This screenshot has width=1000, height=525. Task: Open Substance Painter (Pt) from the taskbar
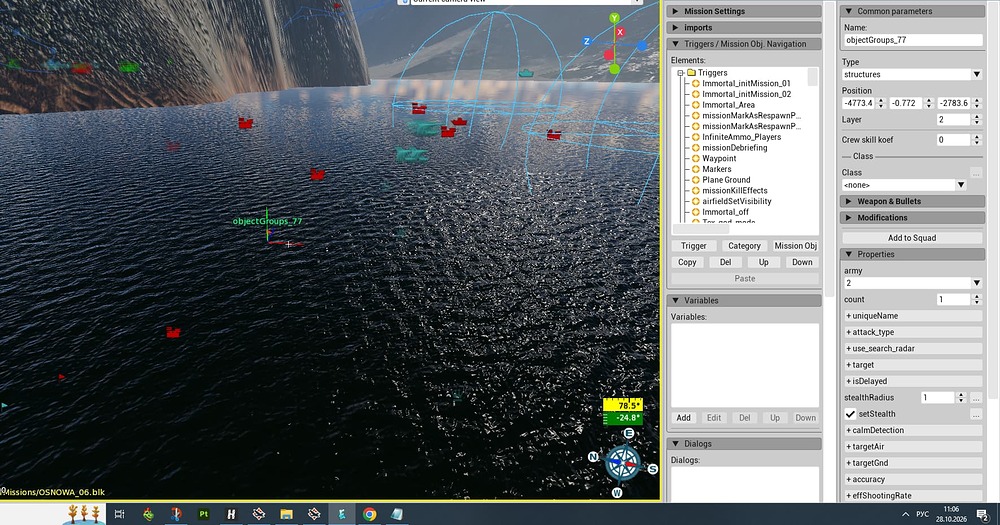pyautogui.click(x=203, y=514)
